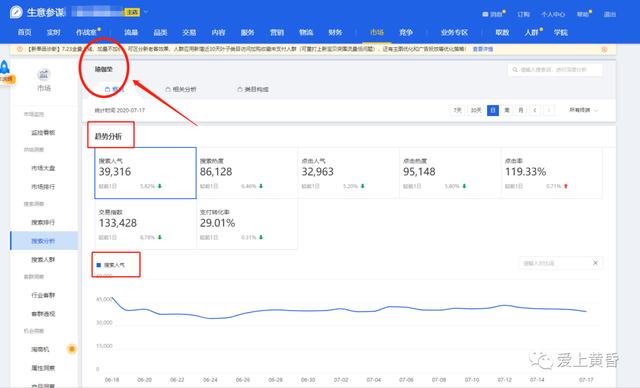The image size is (640, 388).
Task: Open the 所有终端 terminal dropdown
Action: pyautogui.click(x=584, y=110)
